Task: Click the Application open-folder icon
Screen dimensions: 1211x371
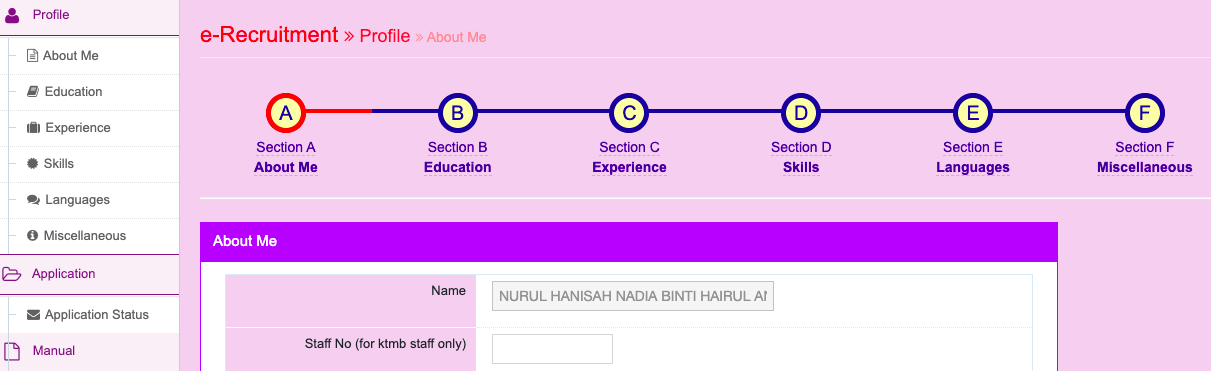Action: click(x=12, y=274)
